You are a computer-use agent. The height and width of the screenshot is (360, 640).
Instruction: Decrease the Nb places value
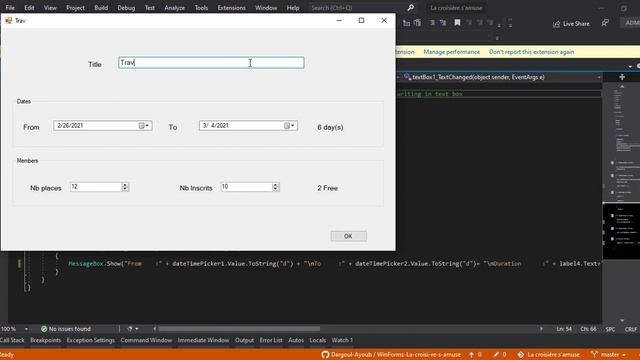125,189
